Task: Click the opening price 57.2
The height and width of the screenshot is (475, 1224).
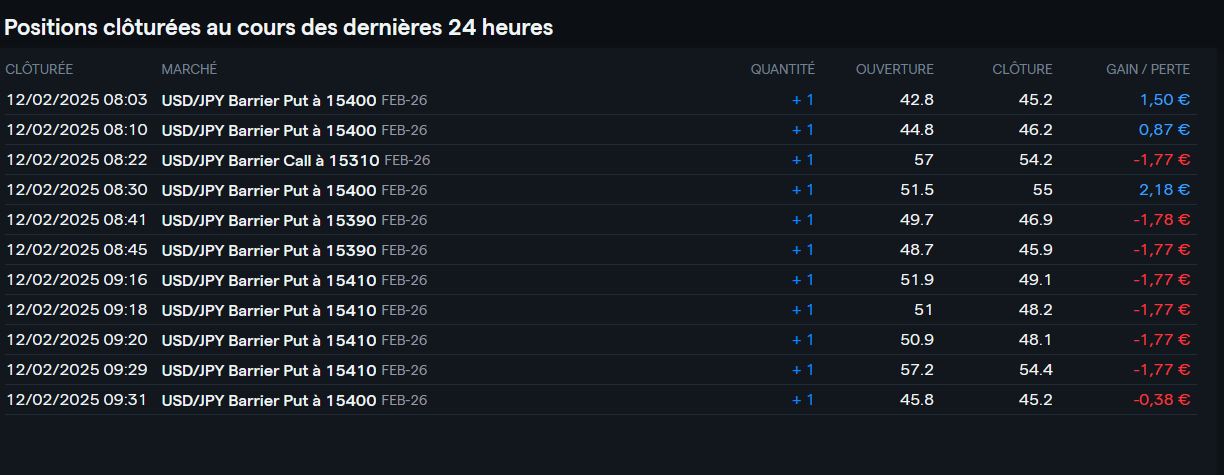Action: (916, 370)
